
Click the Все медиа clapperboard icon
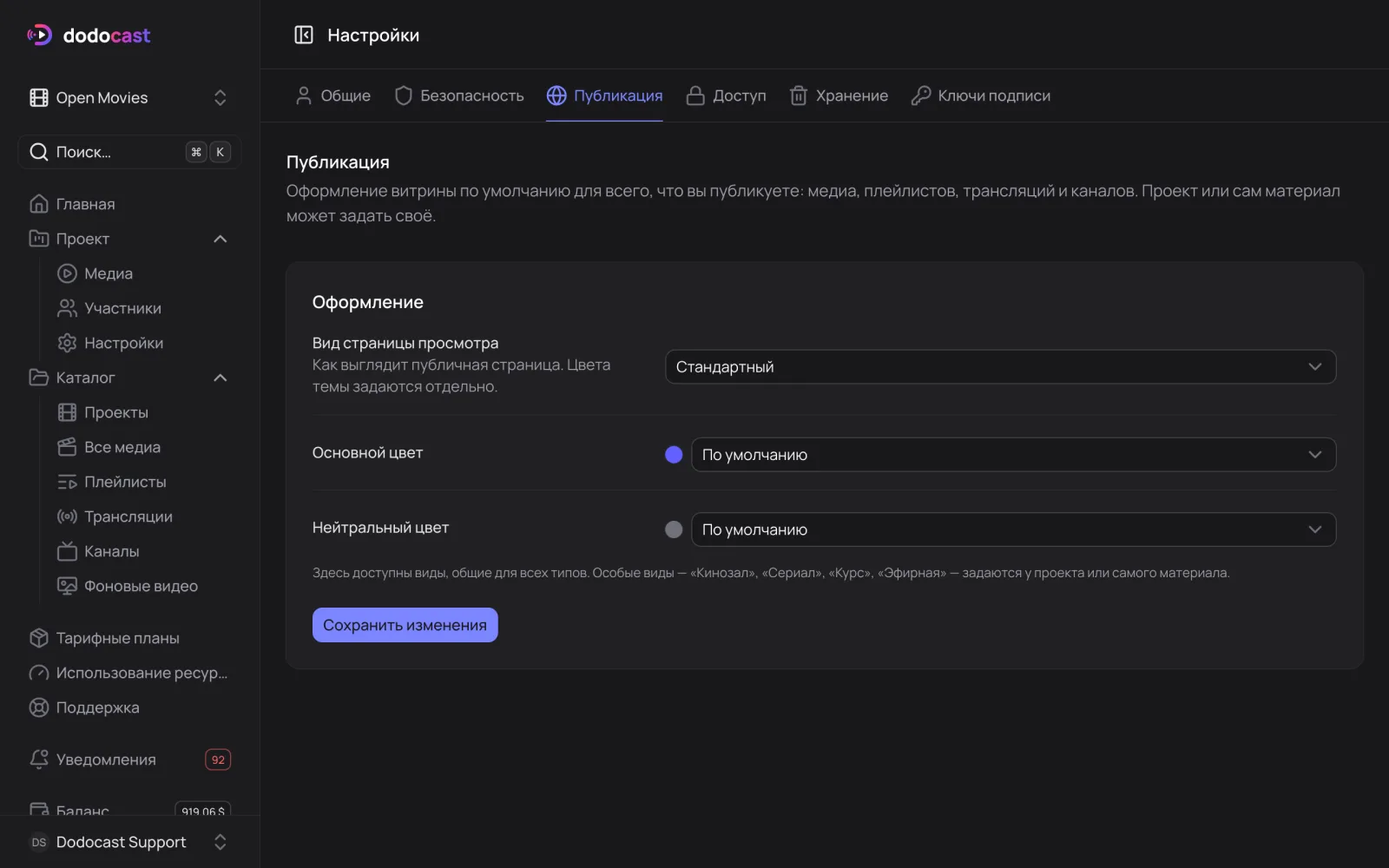[67, 447]
